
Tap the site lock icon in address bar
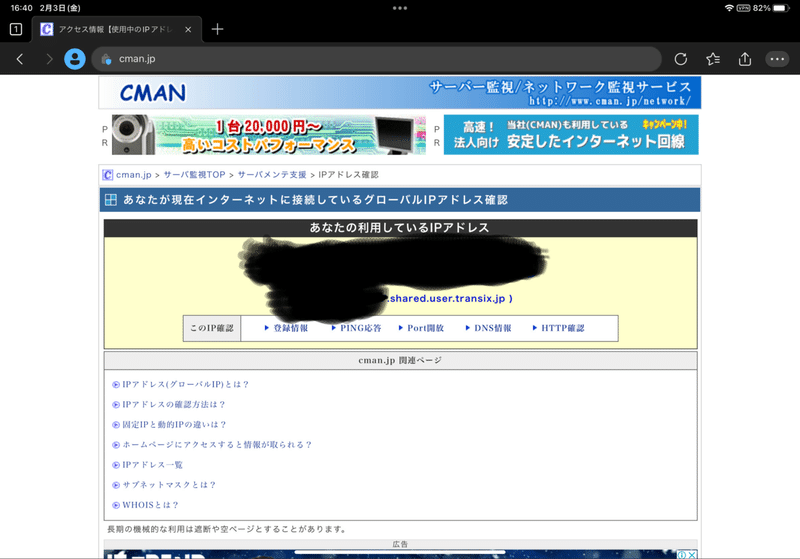106,59
